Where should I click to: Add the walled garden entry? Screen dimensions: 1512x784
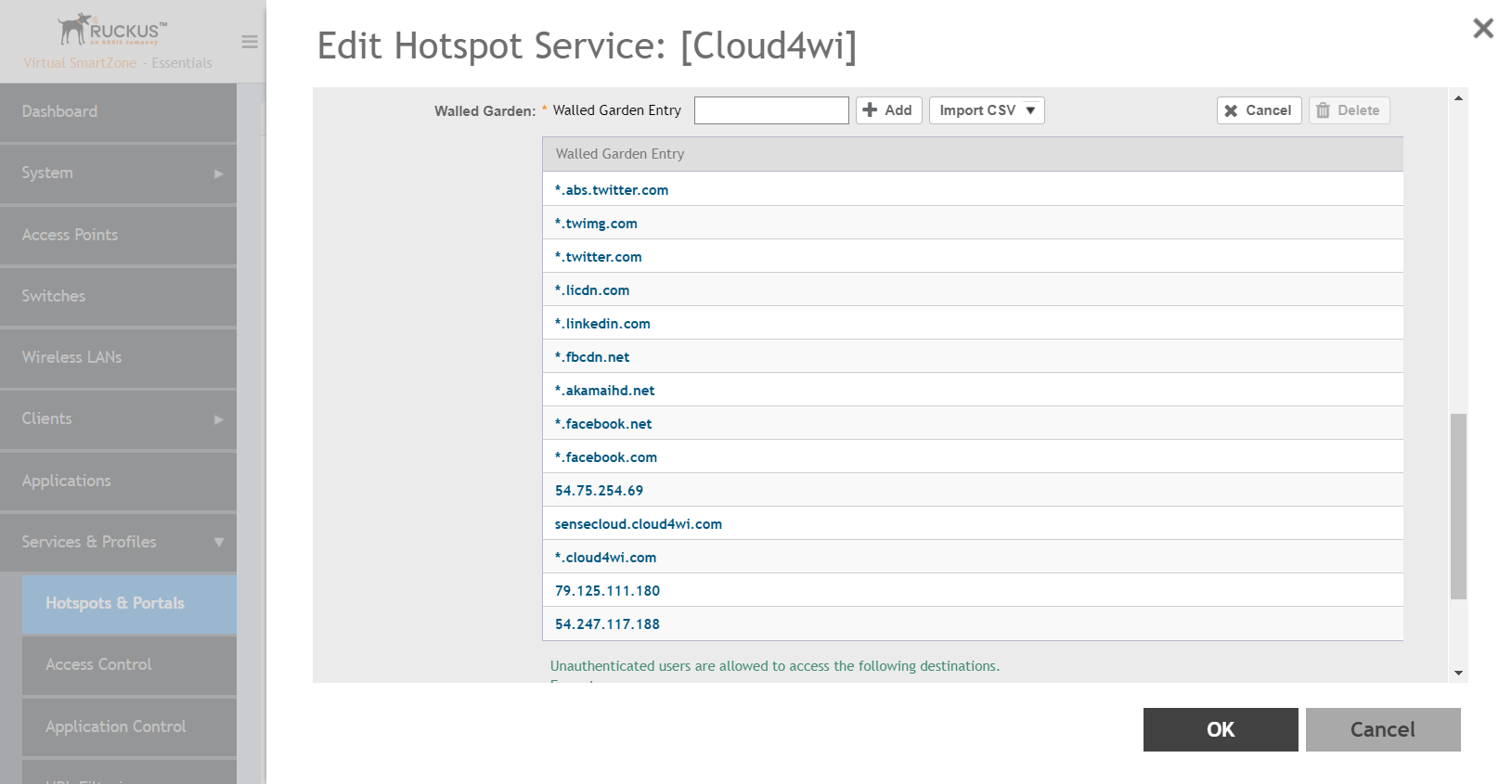click(888, 110)
